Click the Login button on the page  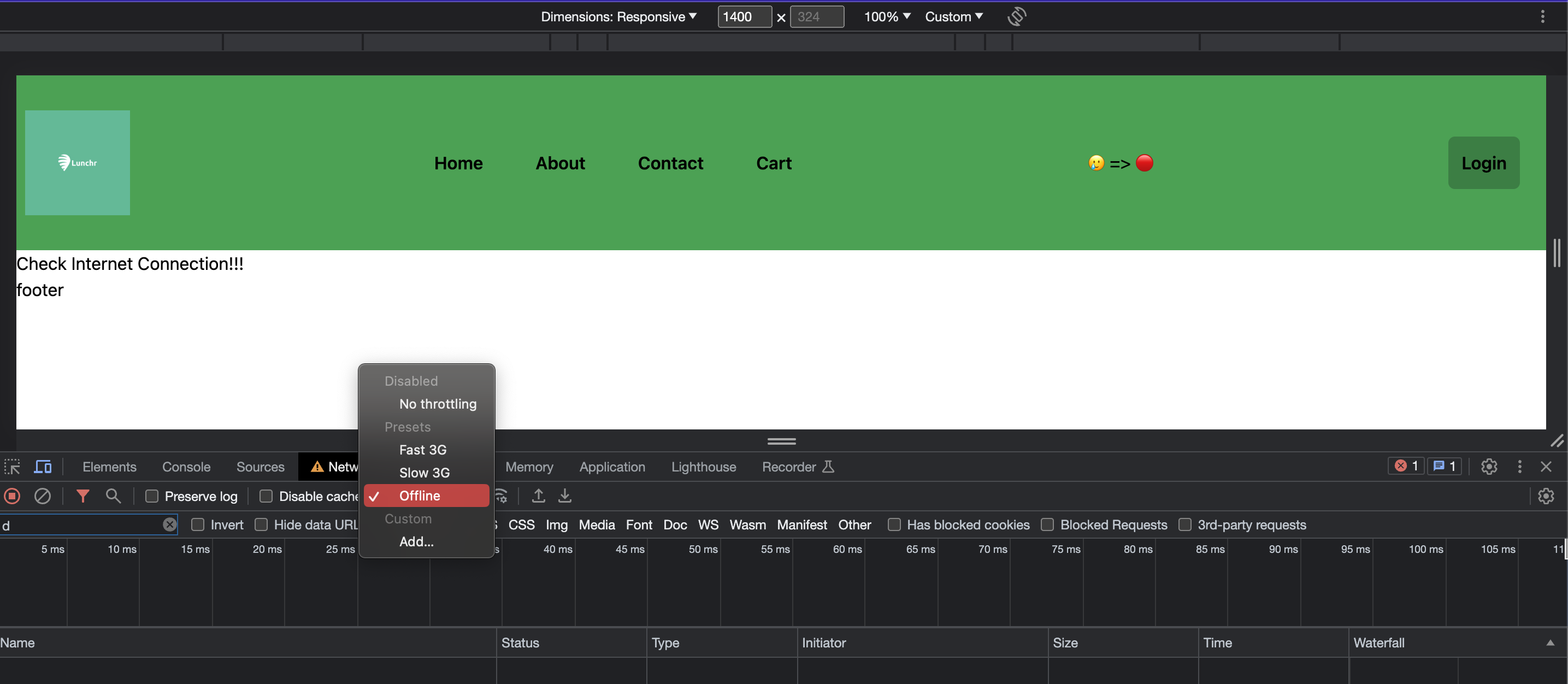[x=1483, y=162]
